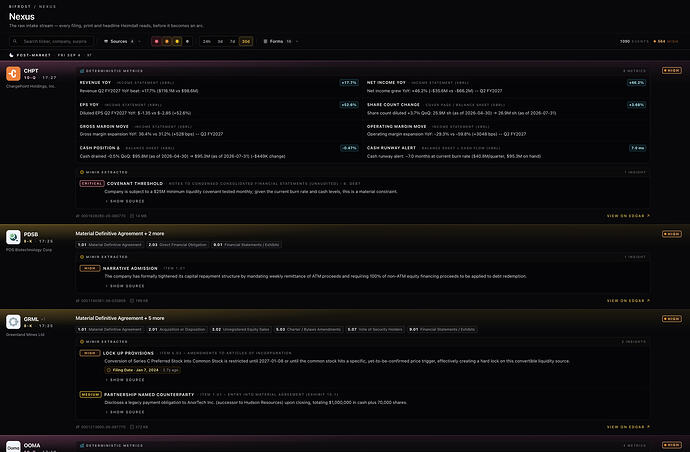Click PDSB 9.01 Financial Statements chip
690x452 pixels.
click(246, 245)
